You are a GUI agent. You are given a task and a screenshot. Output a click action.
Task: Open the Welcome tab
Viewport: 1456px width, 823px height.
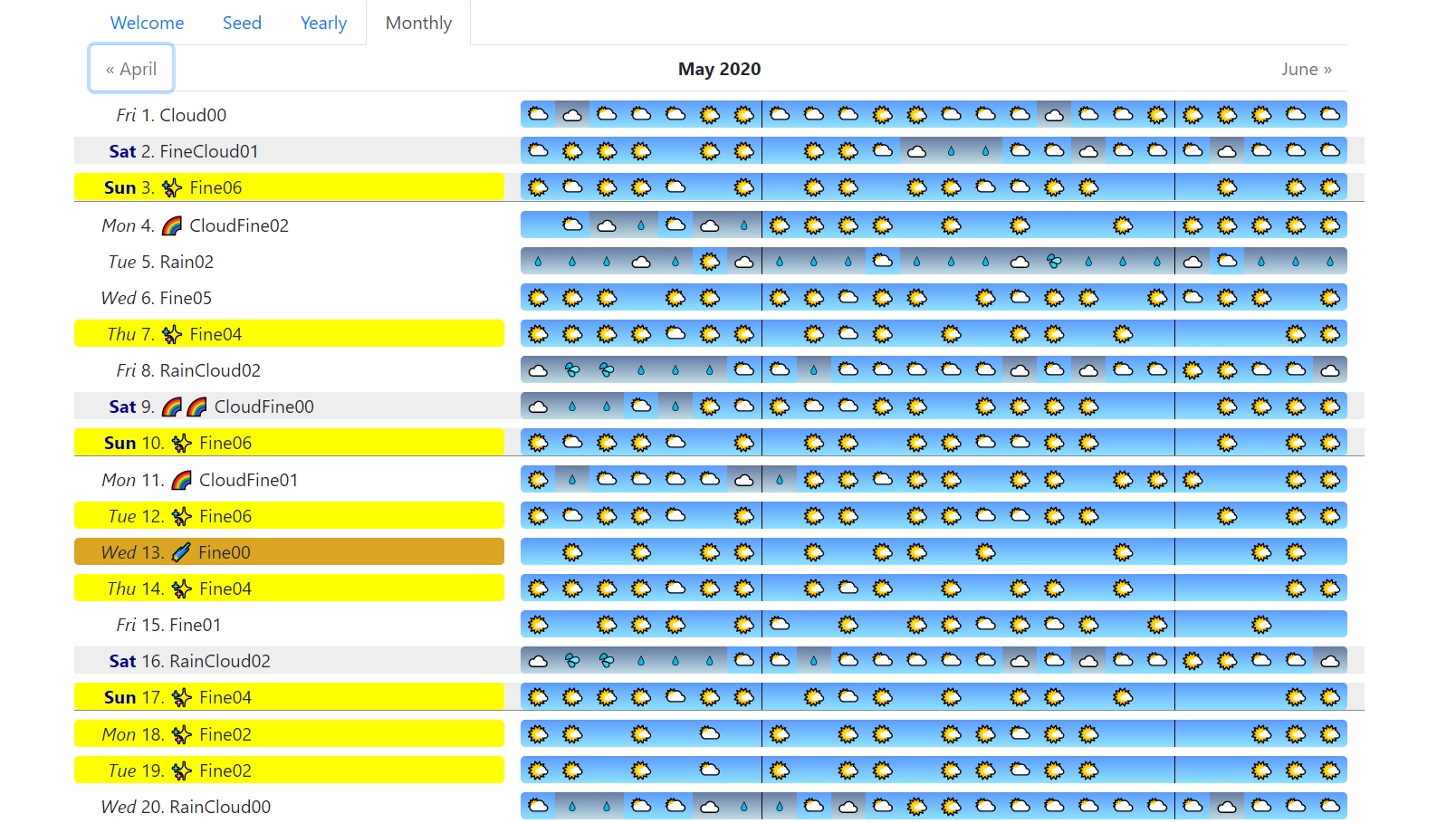point(147,23)
